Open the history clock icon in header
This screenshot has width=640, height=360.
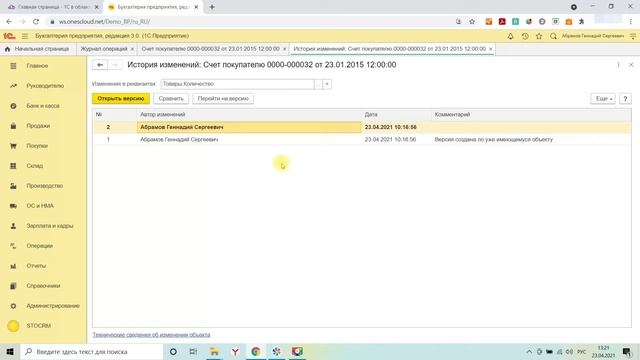pyautogui.click(x=525, y=36)
